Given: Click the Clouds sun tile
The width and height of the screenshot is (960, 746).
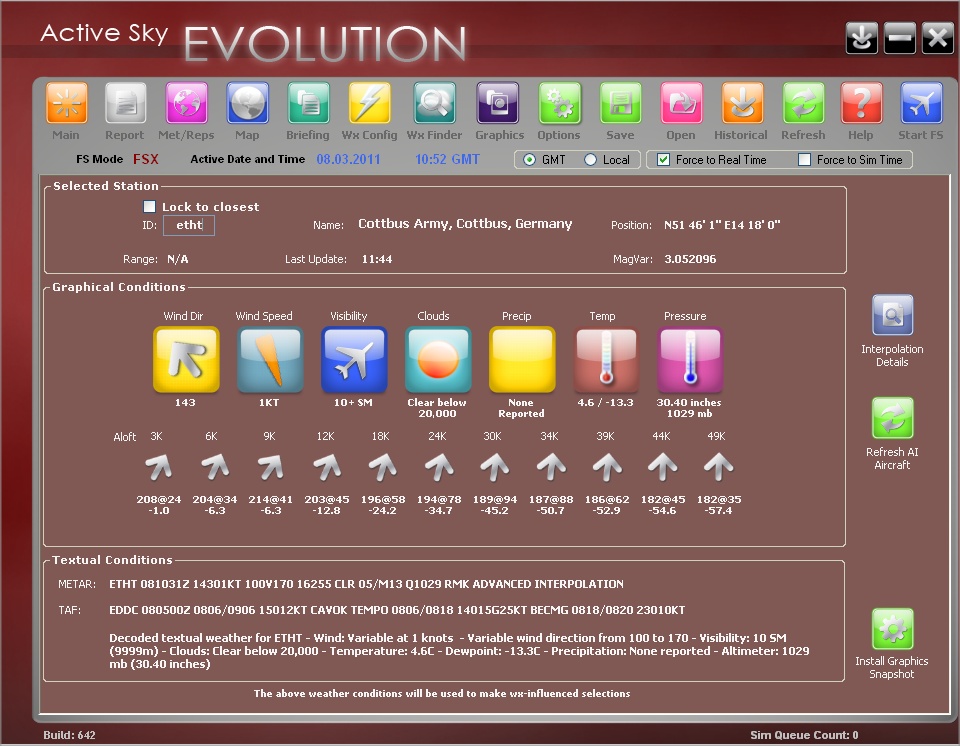Looking at the screenshot, I should (438, 359).
